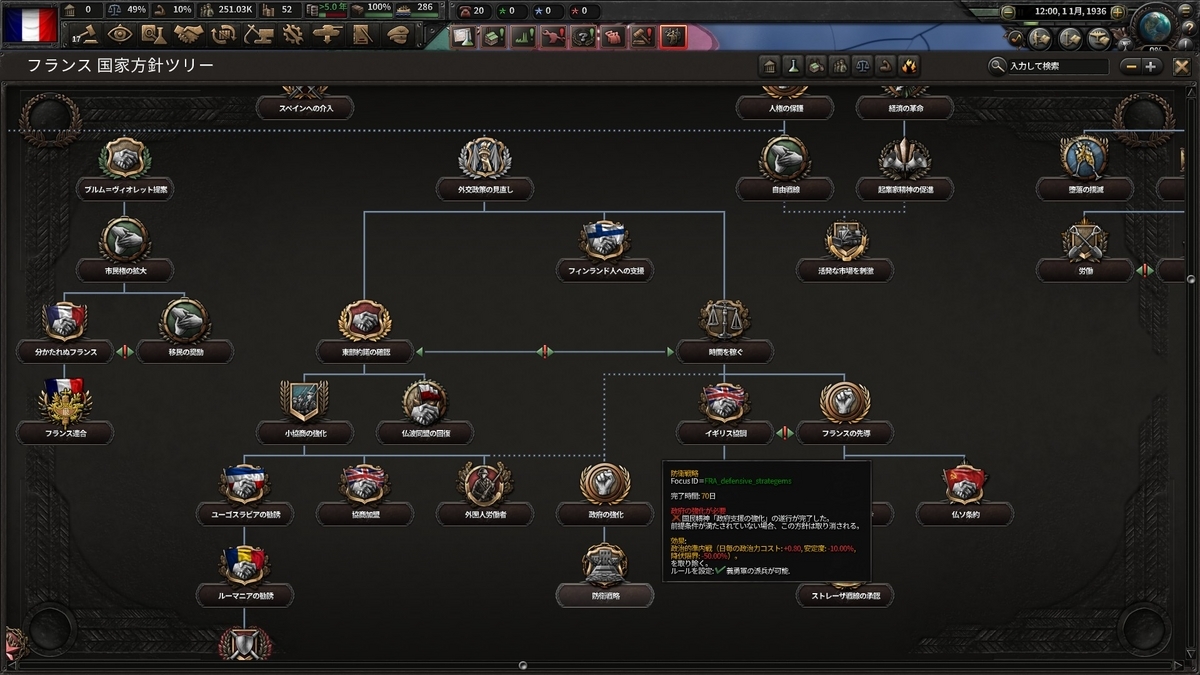1200x675 pixels.
Task: Open the construction alert in the alerts bar
Action: click(492, 37)
